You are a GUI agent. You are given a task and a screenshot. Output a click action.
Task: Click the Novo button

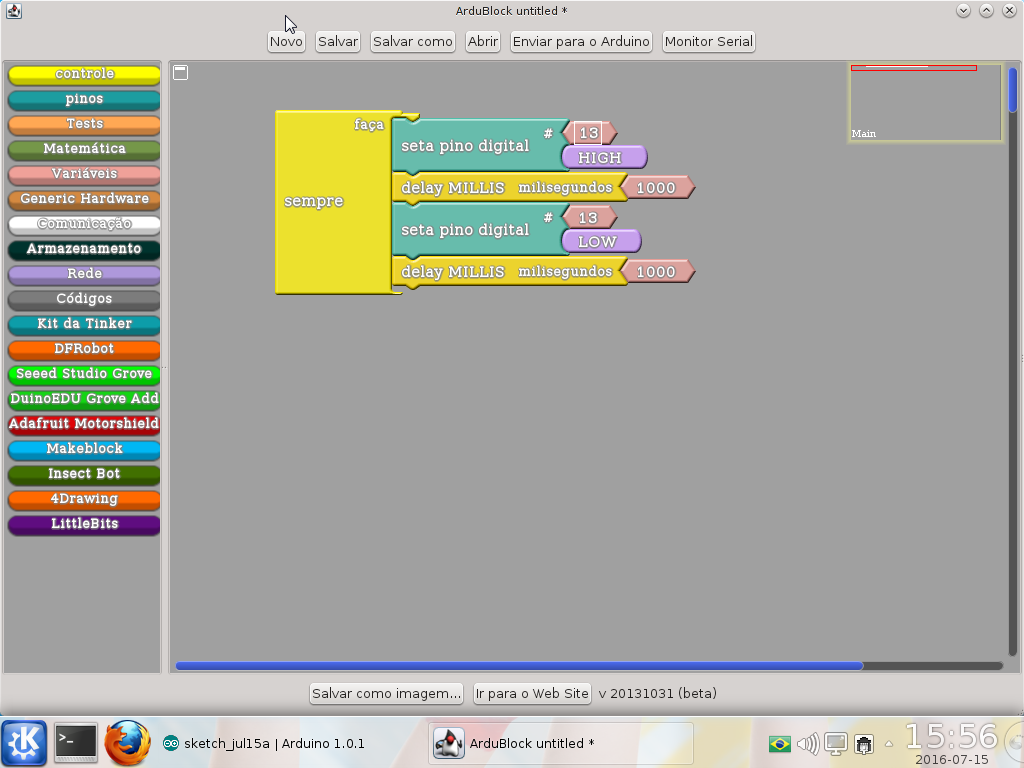(286, 42)
